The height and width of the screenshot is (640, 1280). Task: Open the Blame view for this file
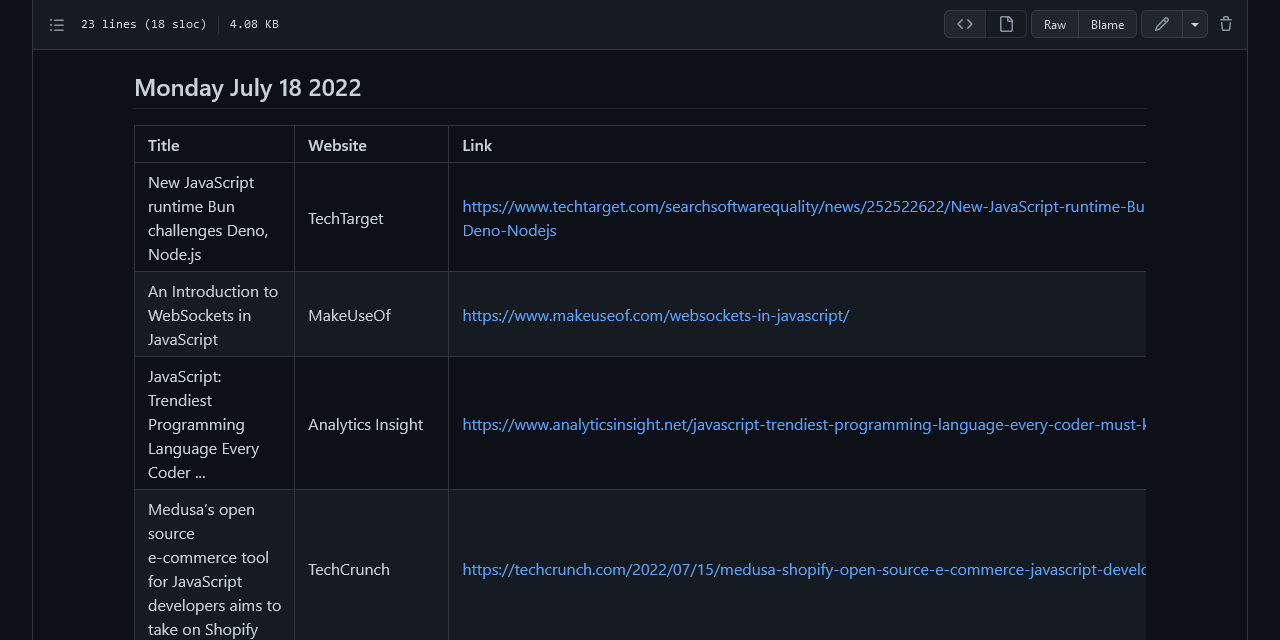(1107, 24)
